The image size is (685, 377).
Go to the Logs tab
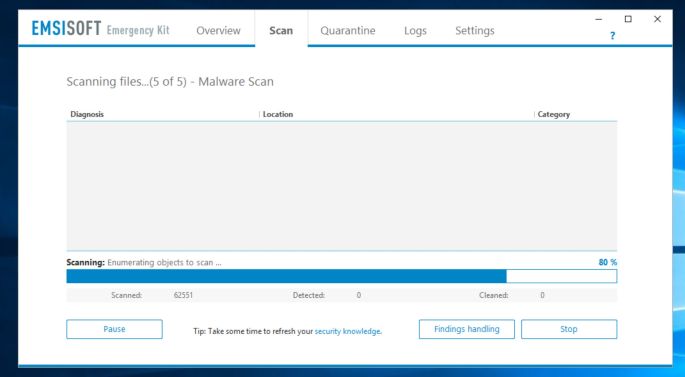pos(415,31)
